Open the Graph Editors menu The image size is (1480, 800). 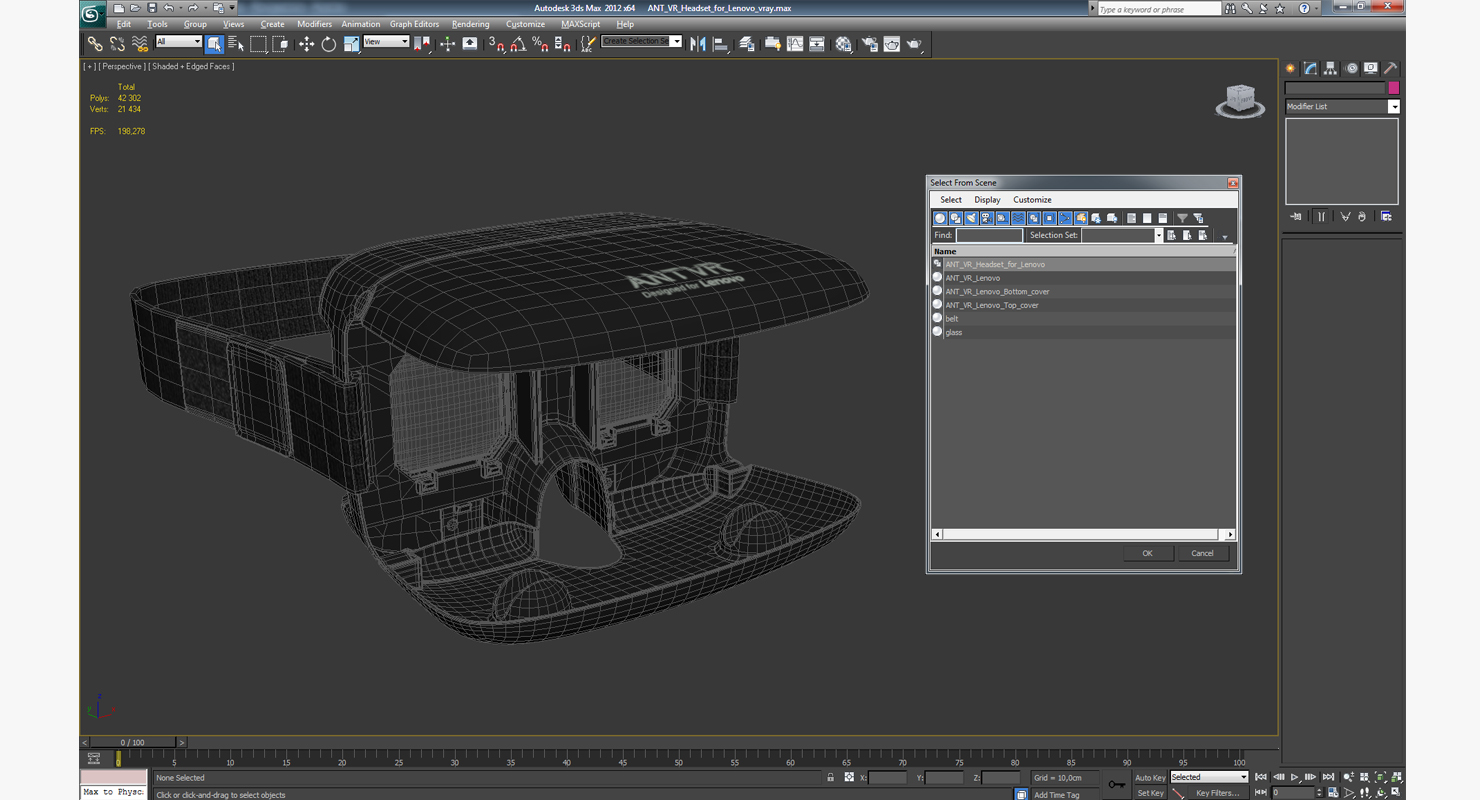(x=414, y=24)
